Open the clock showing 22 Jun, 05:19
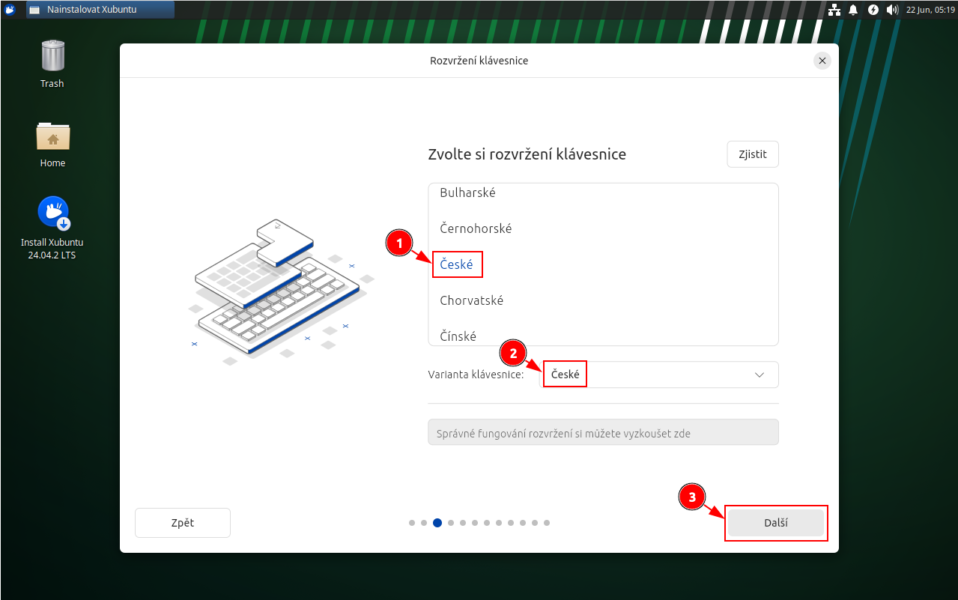This screenshot has height=600, width=958. (x=929, y=9)
